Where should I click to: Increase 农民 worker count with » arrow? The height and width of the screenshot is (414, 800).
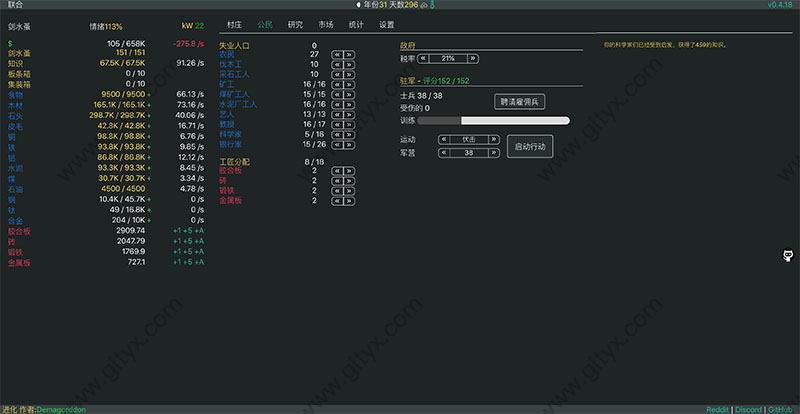pyautogui.click(x=350, y=55)
